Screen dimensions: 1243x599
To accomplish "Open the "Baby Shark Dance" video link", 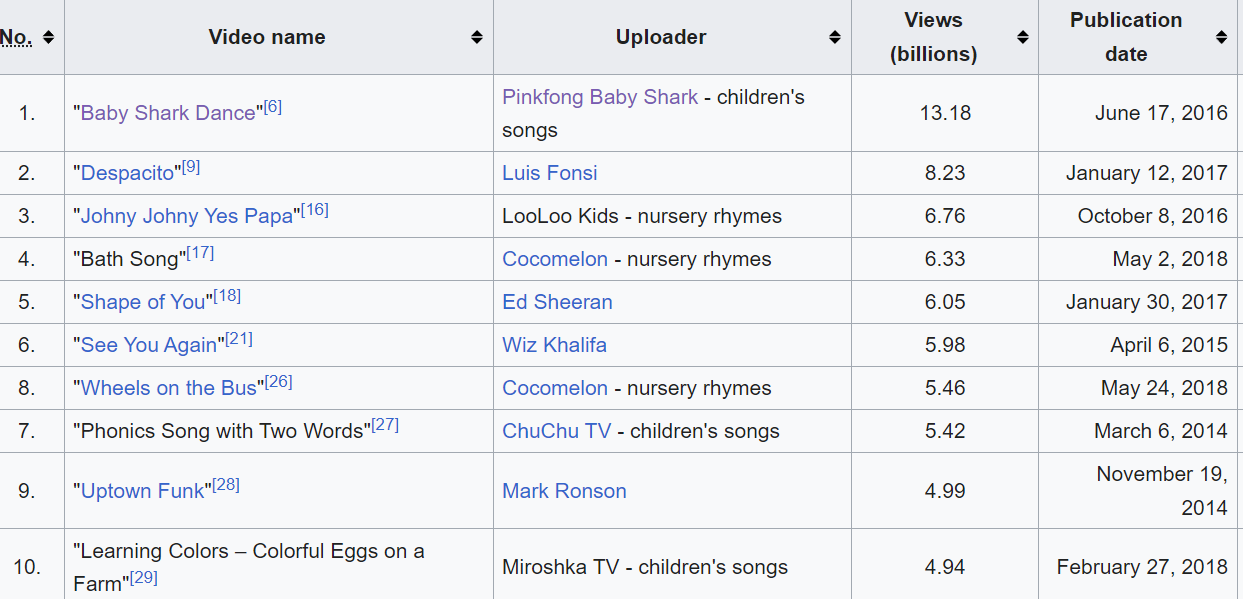I will pos(168,113).
